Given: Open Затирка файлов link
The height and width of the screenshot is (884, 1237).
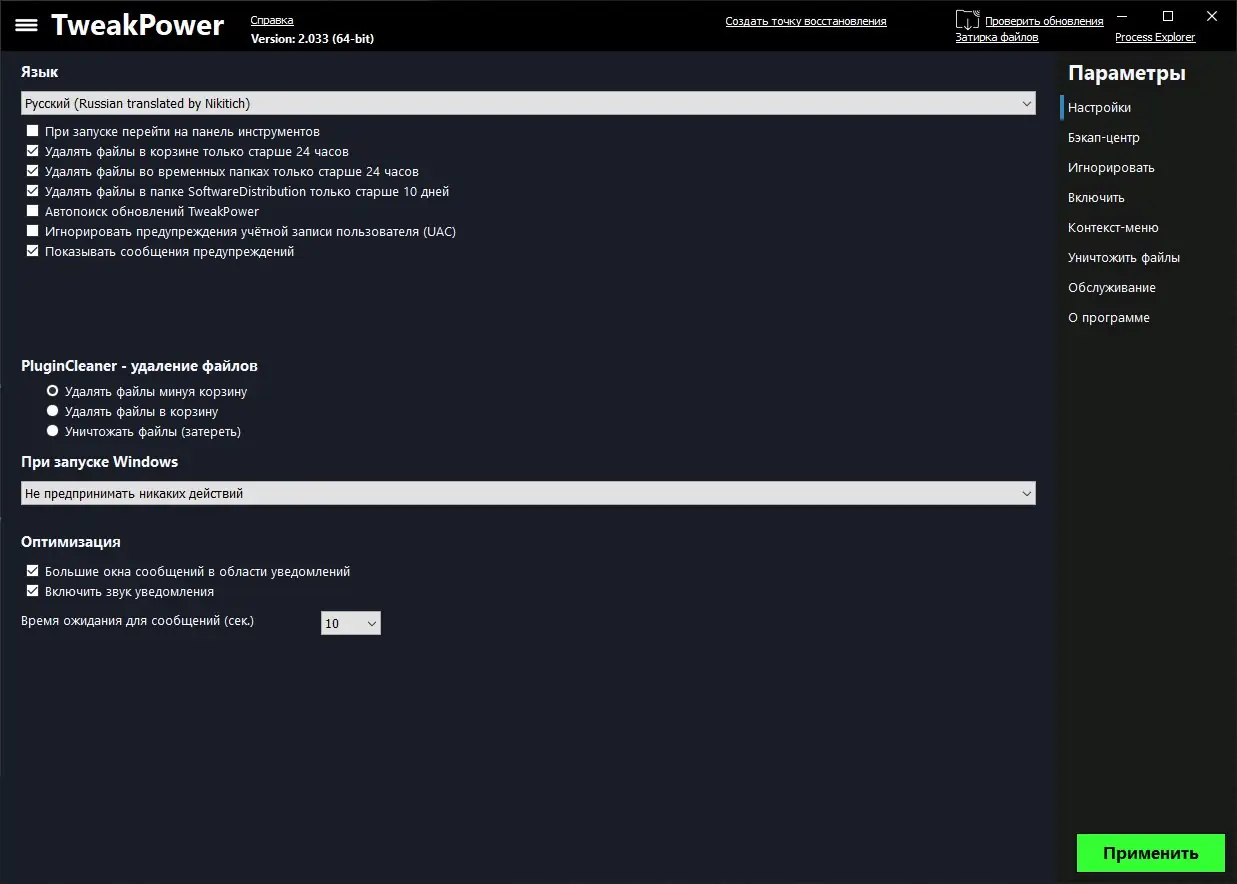Looking at the screenshot, I should click(x=997, y=37).
